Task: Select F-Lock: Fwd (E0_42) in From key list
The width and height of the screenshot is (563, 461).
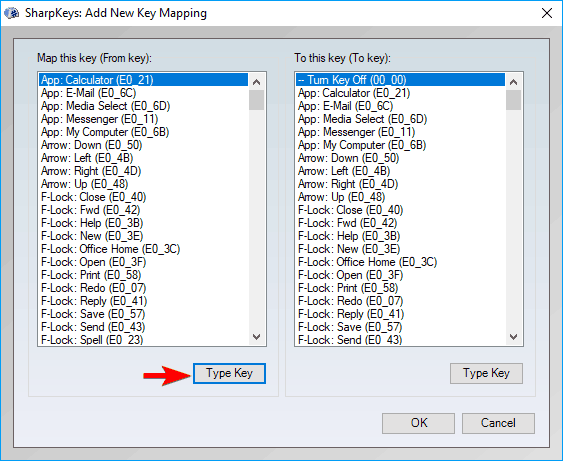Action: point(144,210)
